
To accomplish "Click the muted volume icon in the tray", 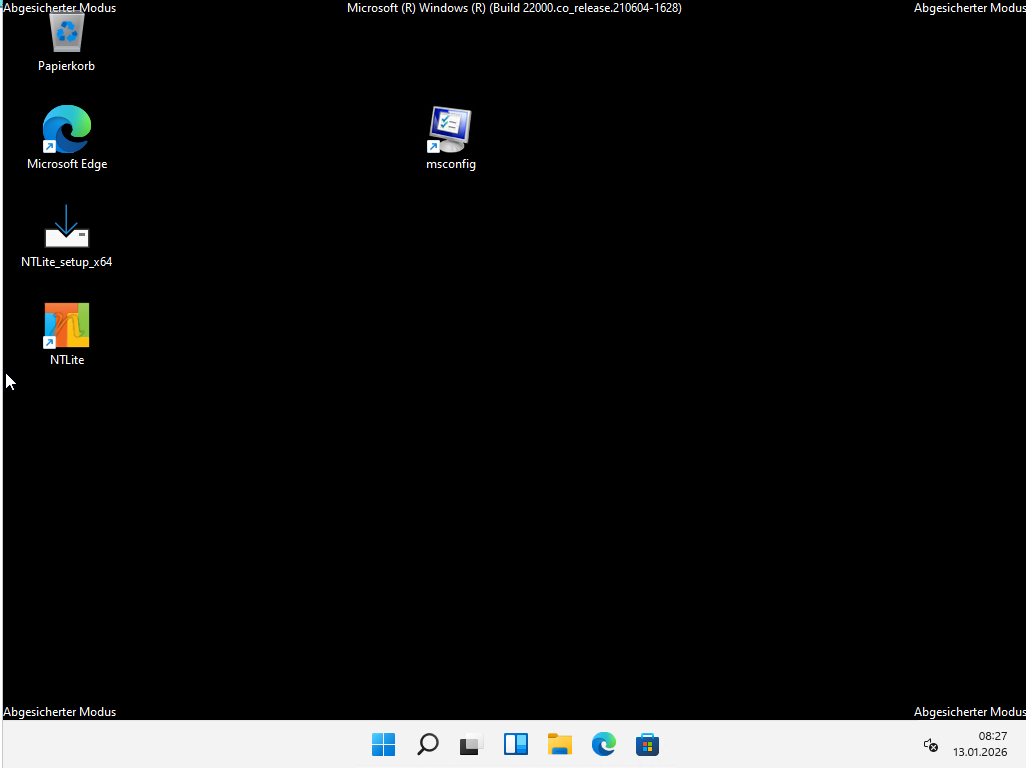I will pyautogui.click(x=930, y=746).
